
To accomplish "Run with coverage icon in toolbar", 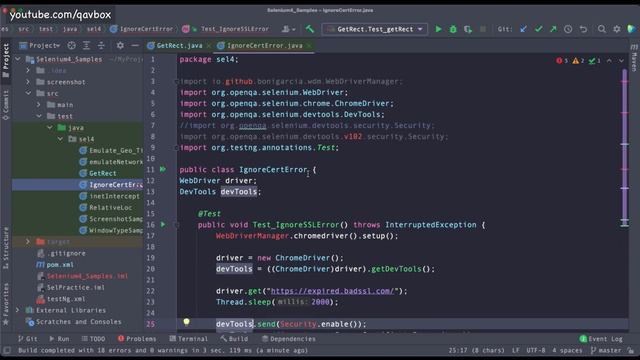I will coord(468,29).
